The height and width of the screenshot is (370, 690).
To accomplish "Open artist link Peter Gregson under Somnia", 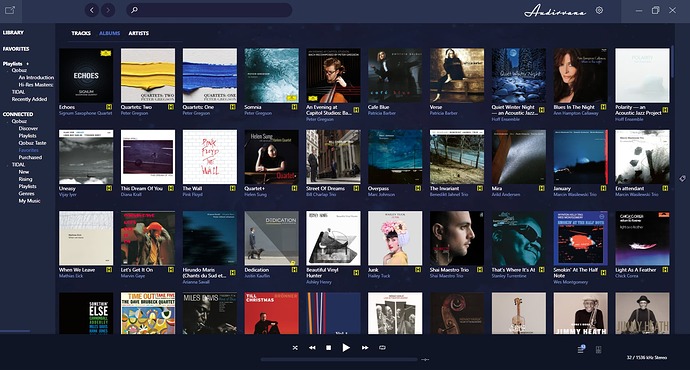I will tap(257, 114).
